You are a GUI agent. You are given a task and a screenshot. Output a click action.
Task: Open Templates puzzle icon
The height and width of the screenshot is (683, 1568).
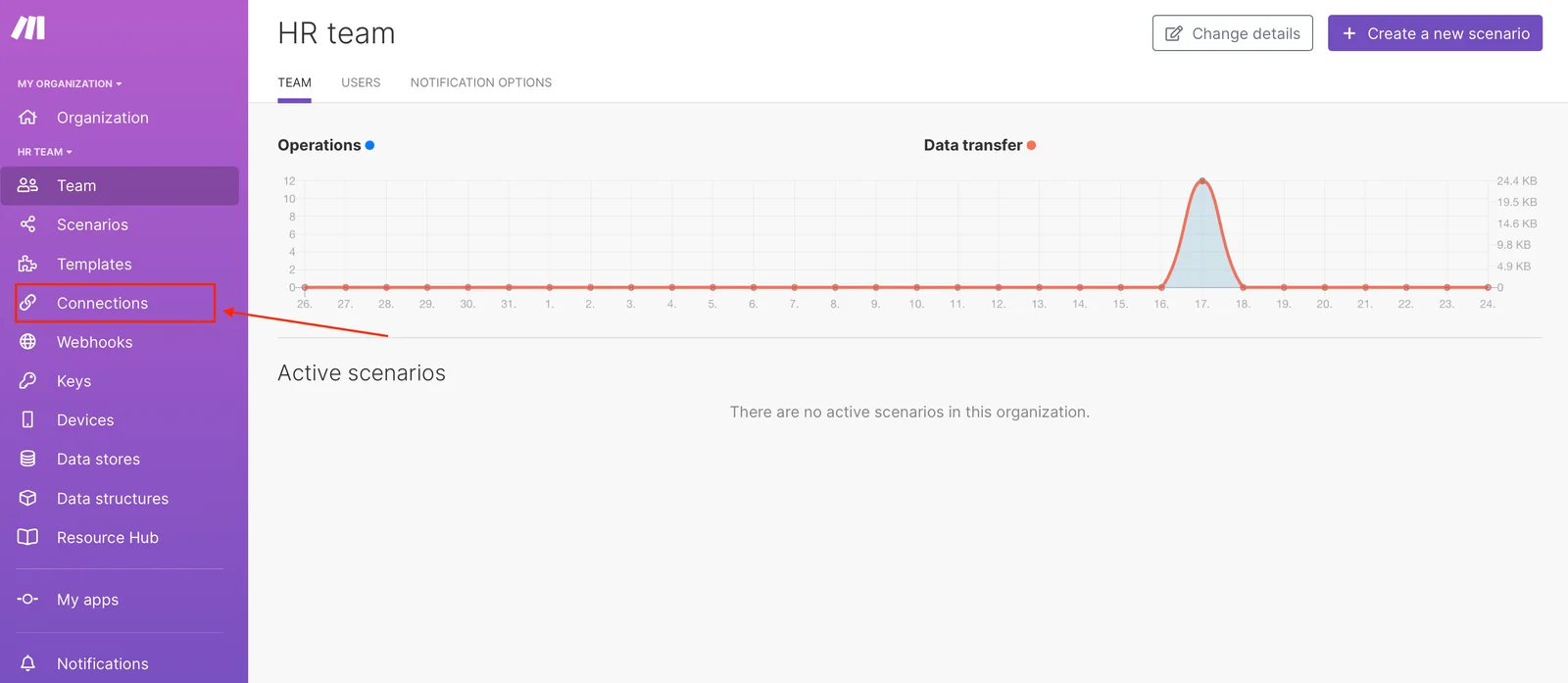click(x=27, y=264)
